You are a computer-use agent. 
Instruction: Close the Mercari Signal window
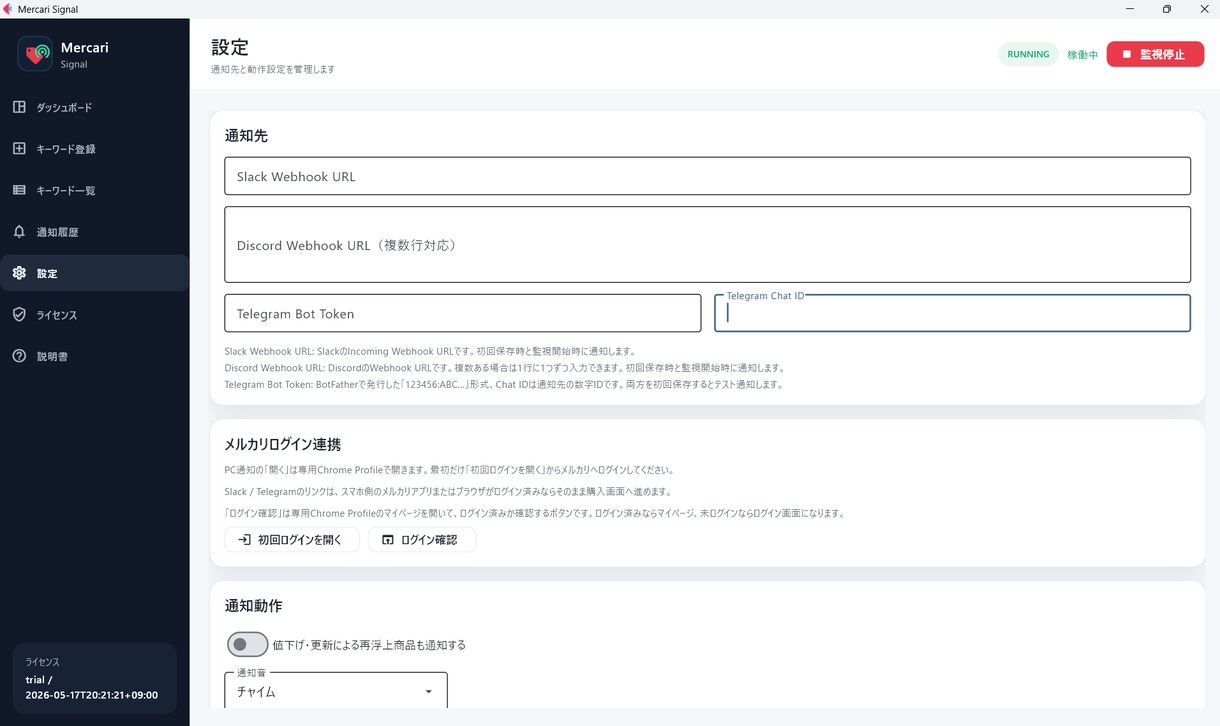pyautogui.click(x=1203, y=9)
